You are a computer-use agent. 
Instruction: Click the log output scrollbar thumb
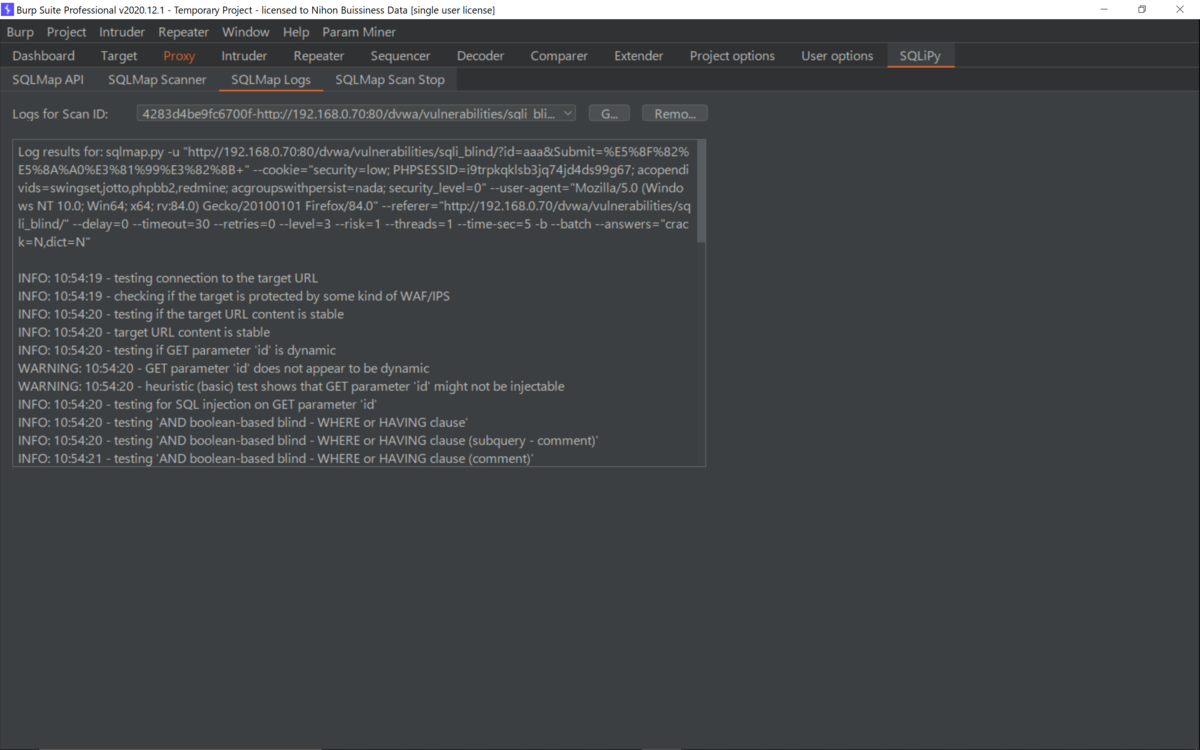pyautogui.click(x=701, y=191)
